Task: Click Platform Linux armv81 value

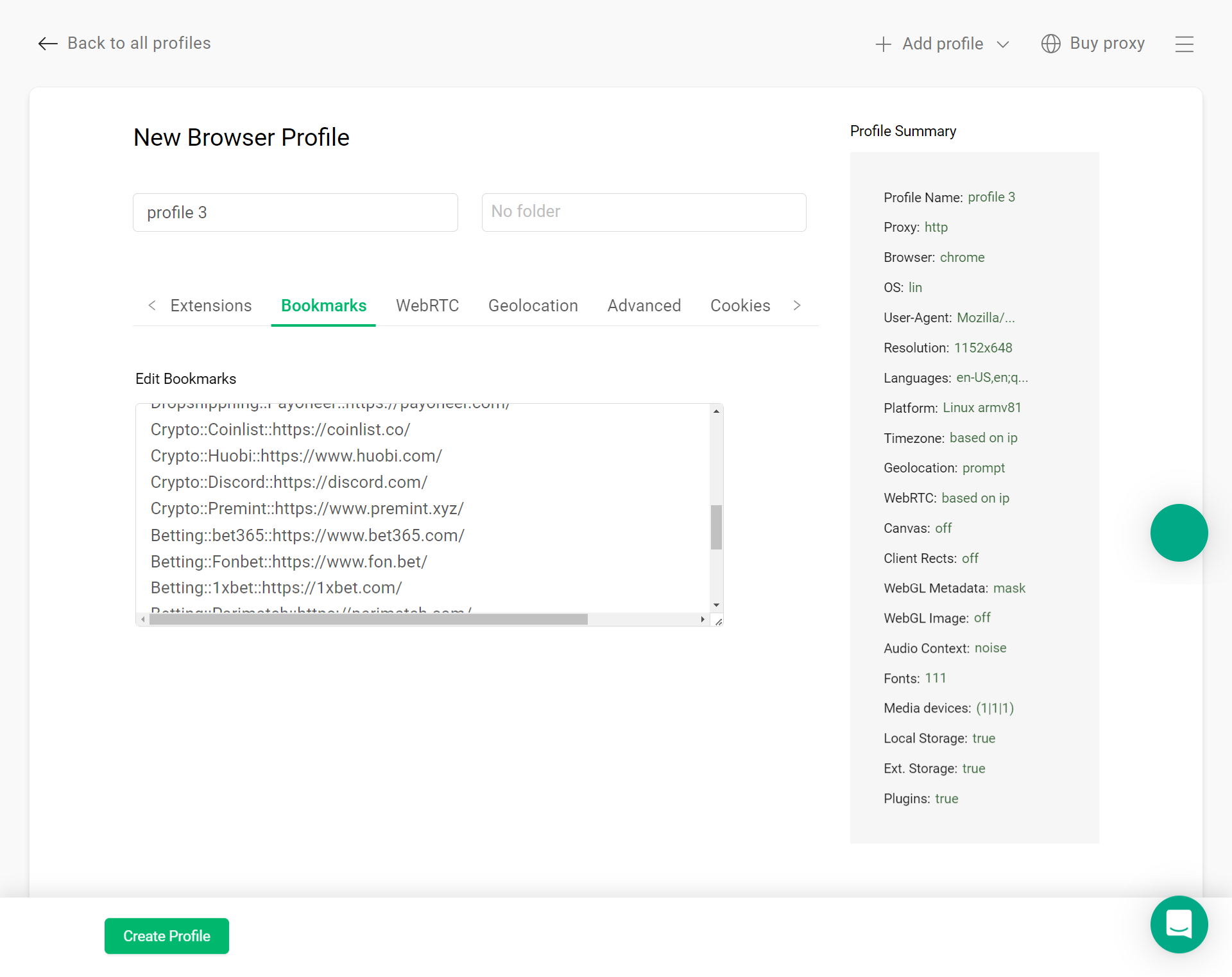Action: [x=982, y=408]
